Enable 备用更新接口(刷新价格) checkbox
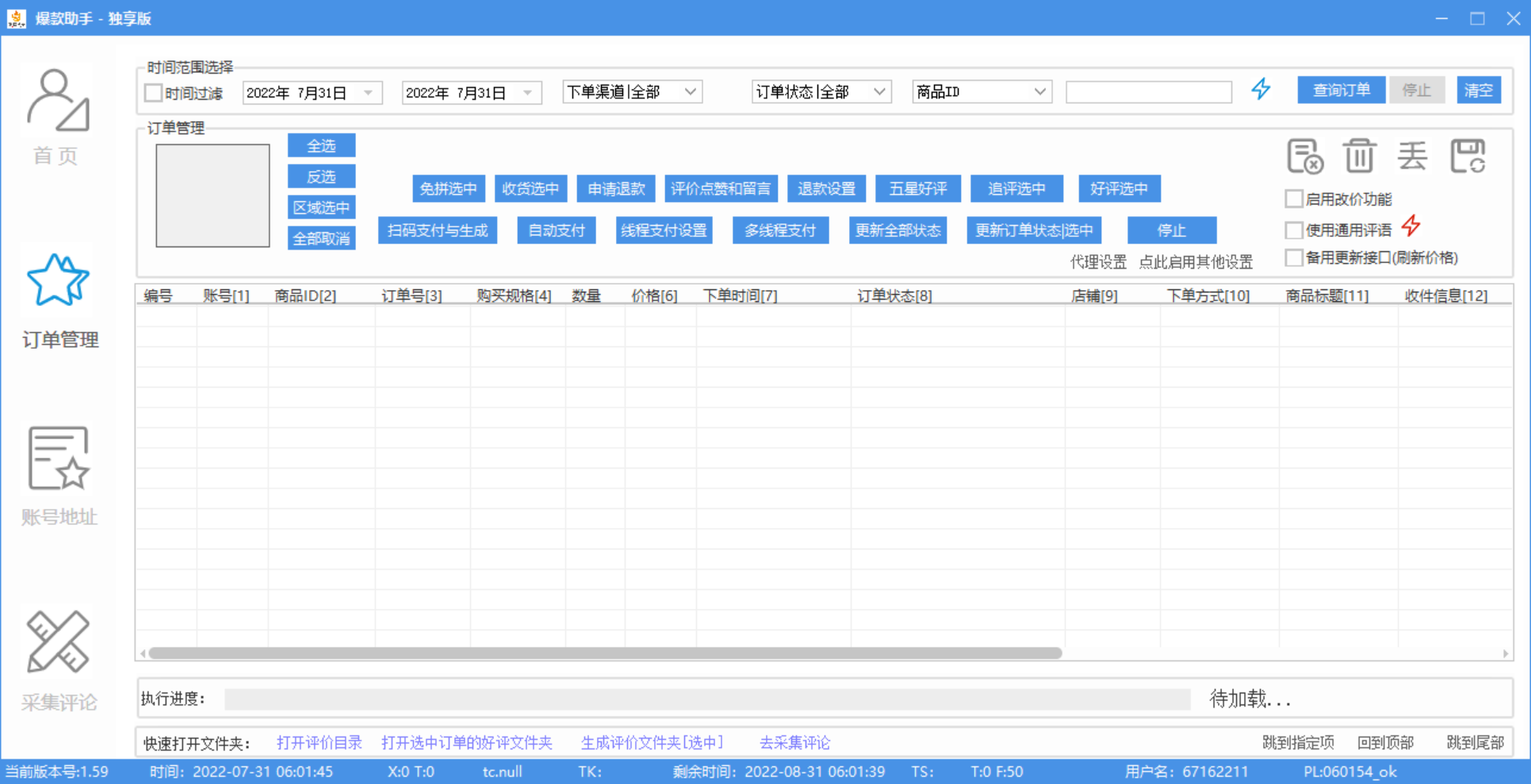This screenshot has width=1531, height=784. pos(1293,257)
